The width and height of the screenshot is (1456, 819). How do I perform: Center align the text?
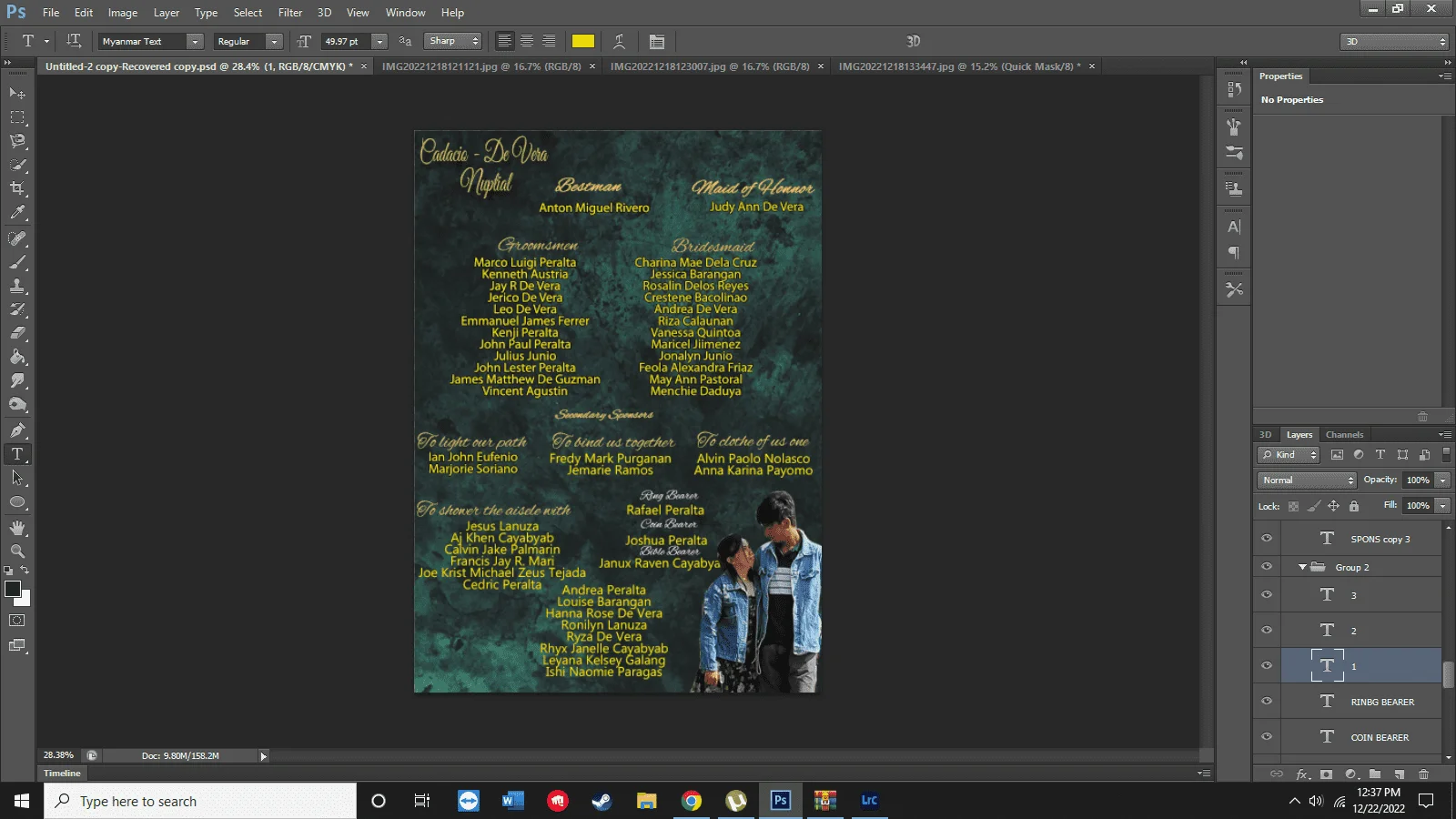(x=527, y=41)
